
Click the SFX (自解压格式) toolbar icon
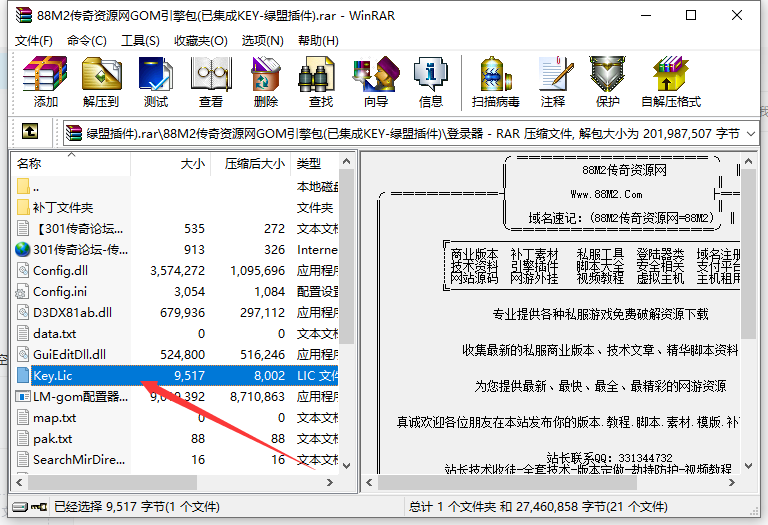click(x=671, y=75)
